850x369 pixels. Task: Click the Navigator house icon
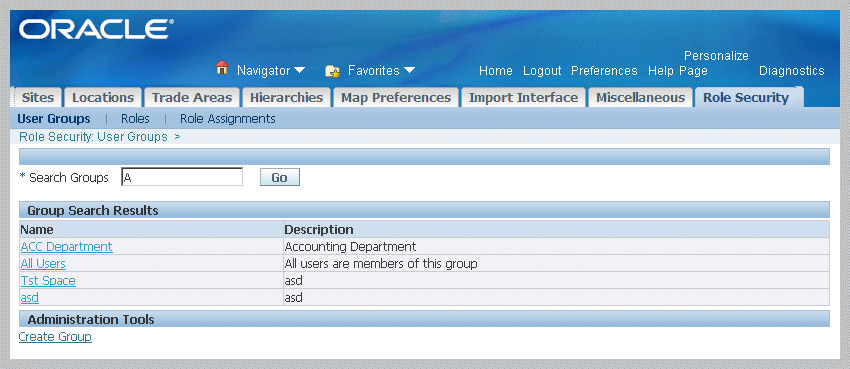click(x=222, y=68)
